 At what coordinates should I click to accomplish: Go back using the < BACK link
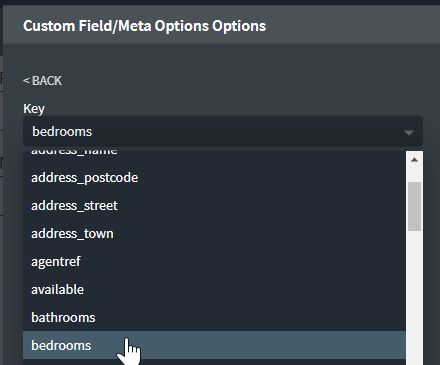[42, 81]
